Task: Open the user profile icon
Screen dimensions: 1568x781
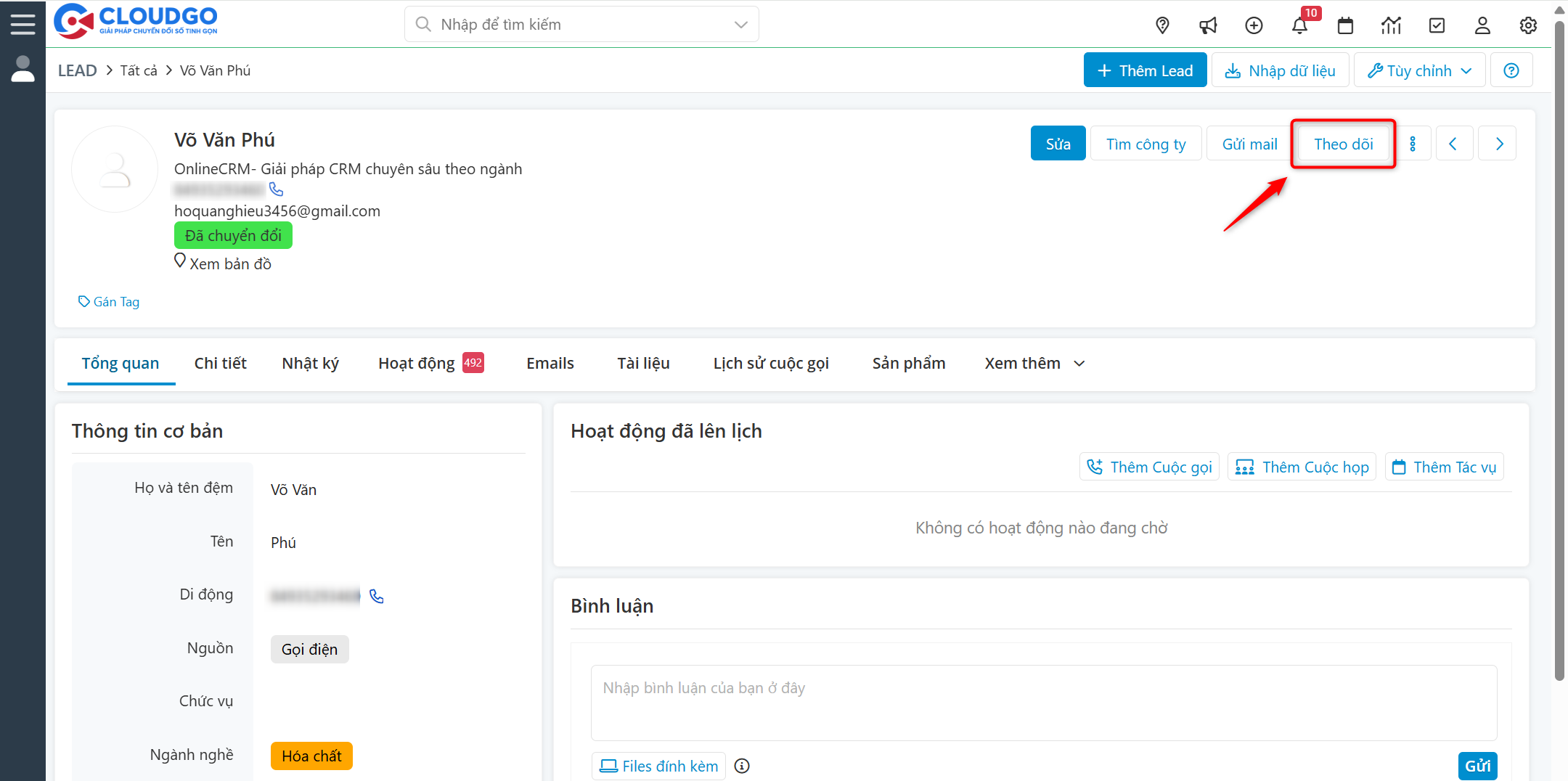Action: pos(1482,25)
